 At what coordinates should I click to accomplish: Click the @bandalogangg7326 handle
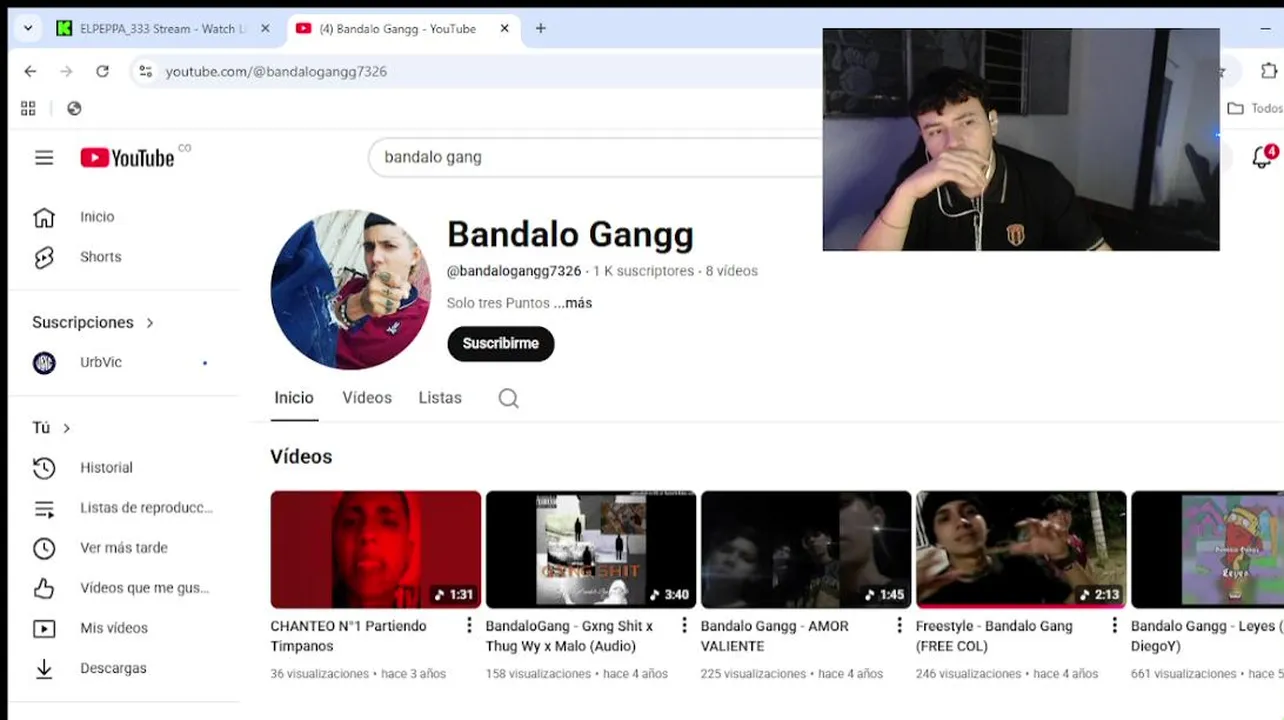click(514, 271)
